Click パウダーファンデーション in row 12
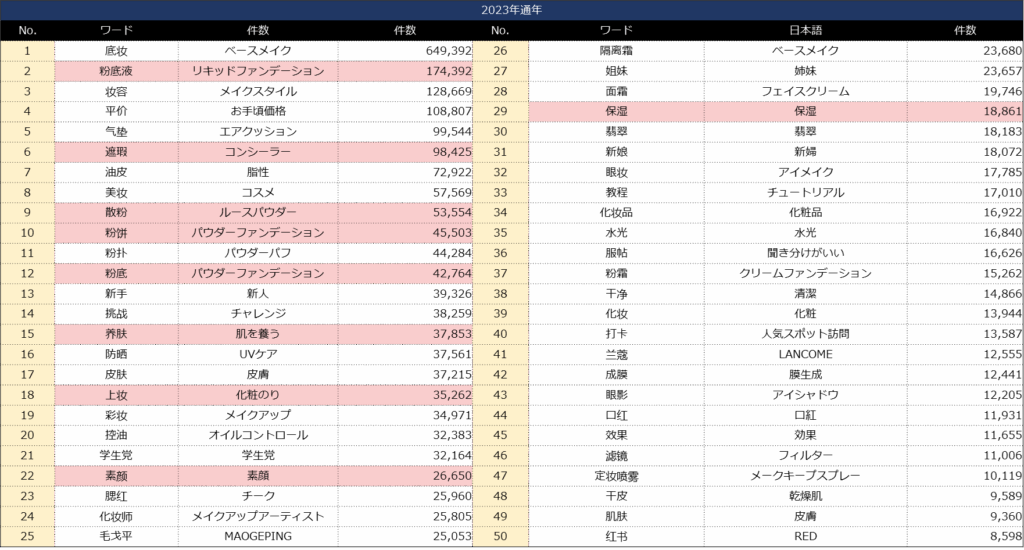 pos(258,274)
